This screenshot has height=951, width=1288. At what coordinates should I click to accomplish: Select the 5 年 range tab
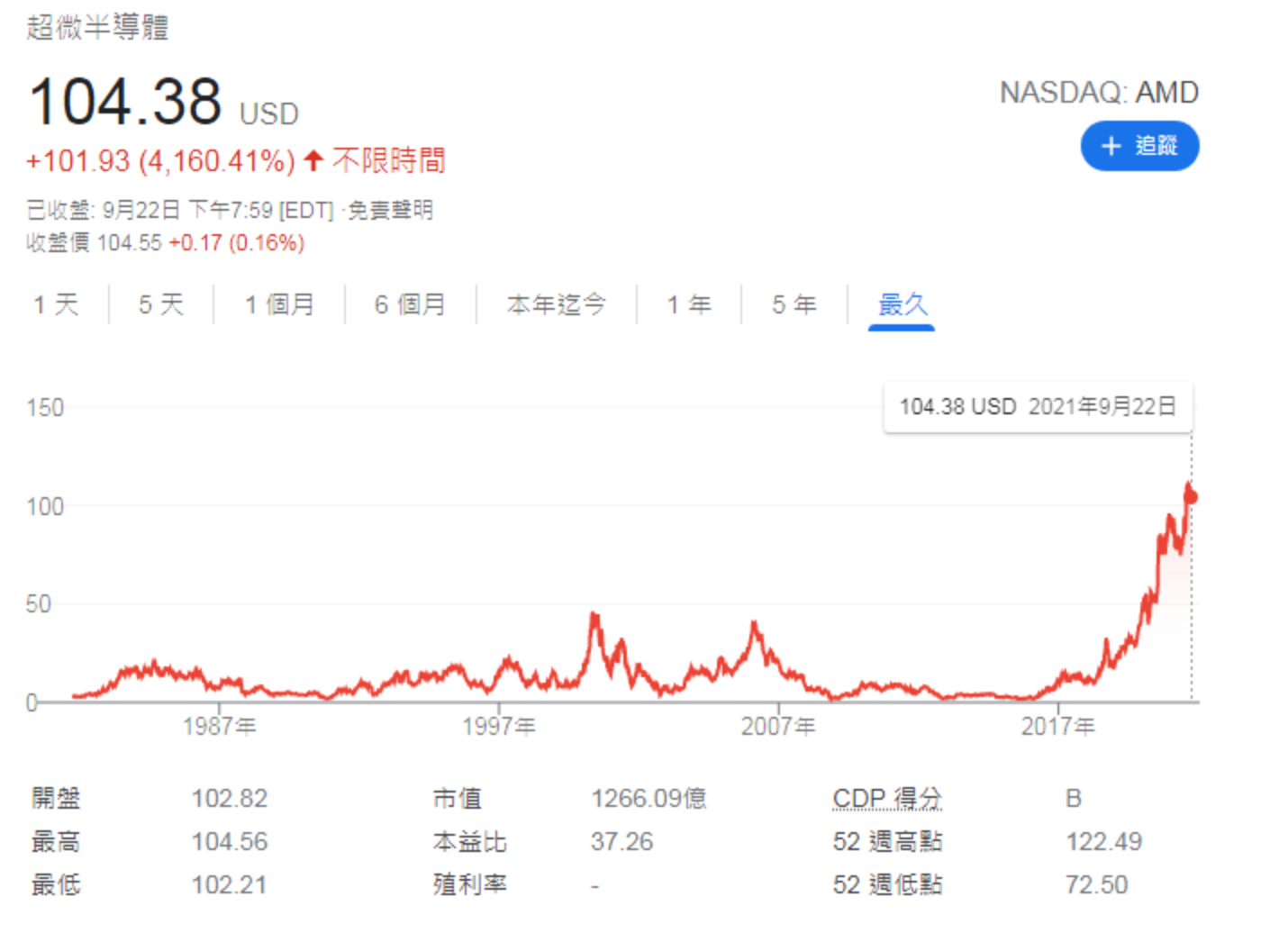(x=794, y=304)
